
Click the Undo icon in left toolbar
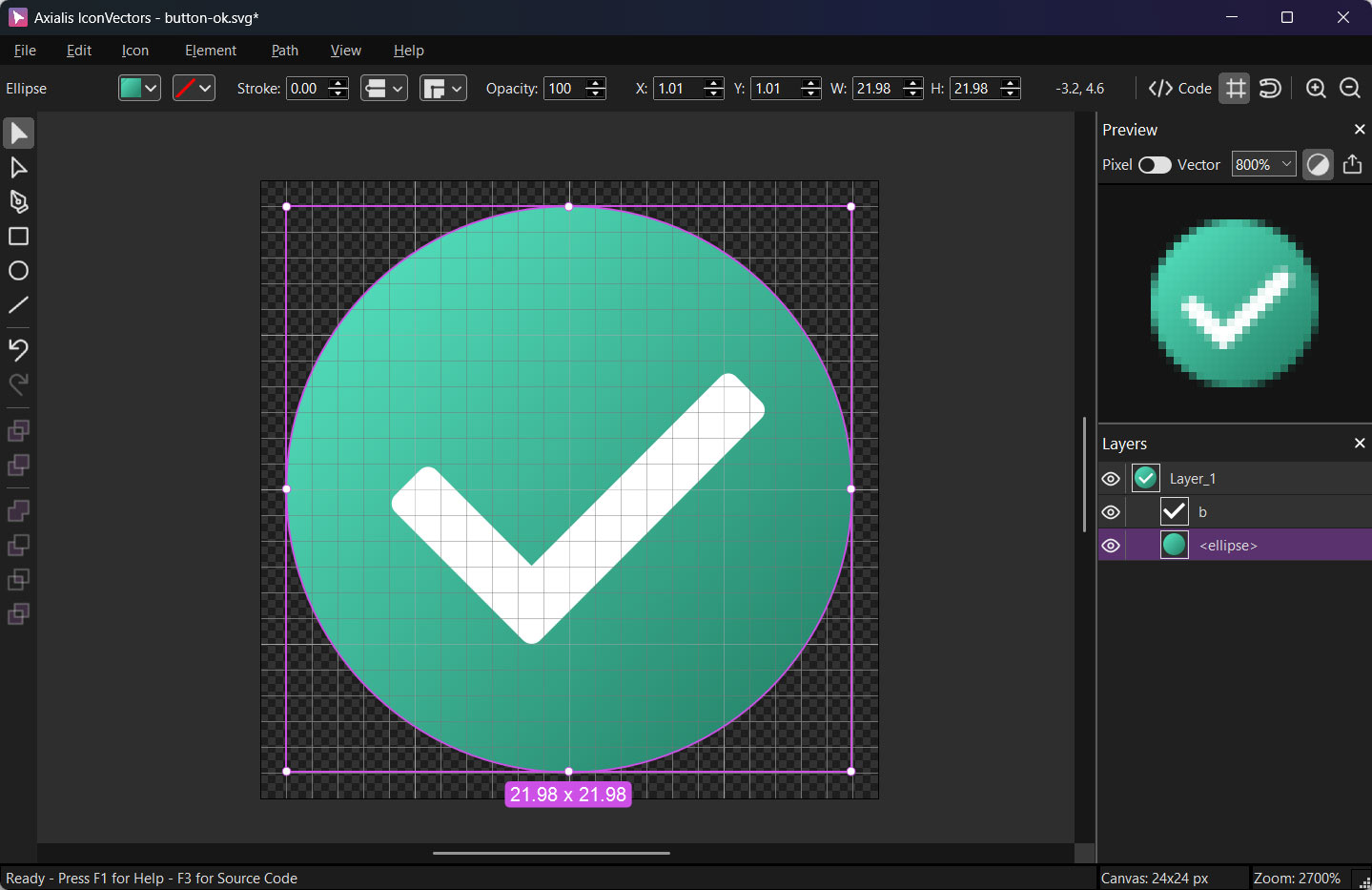click(x=18, y=349)
